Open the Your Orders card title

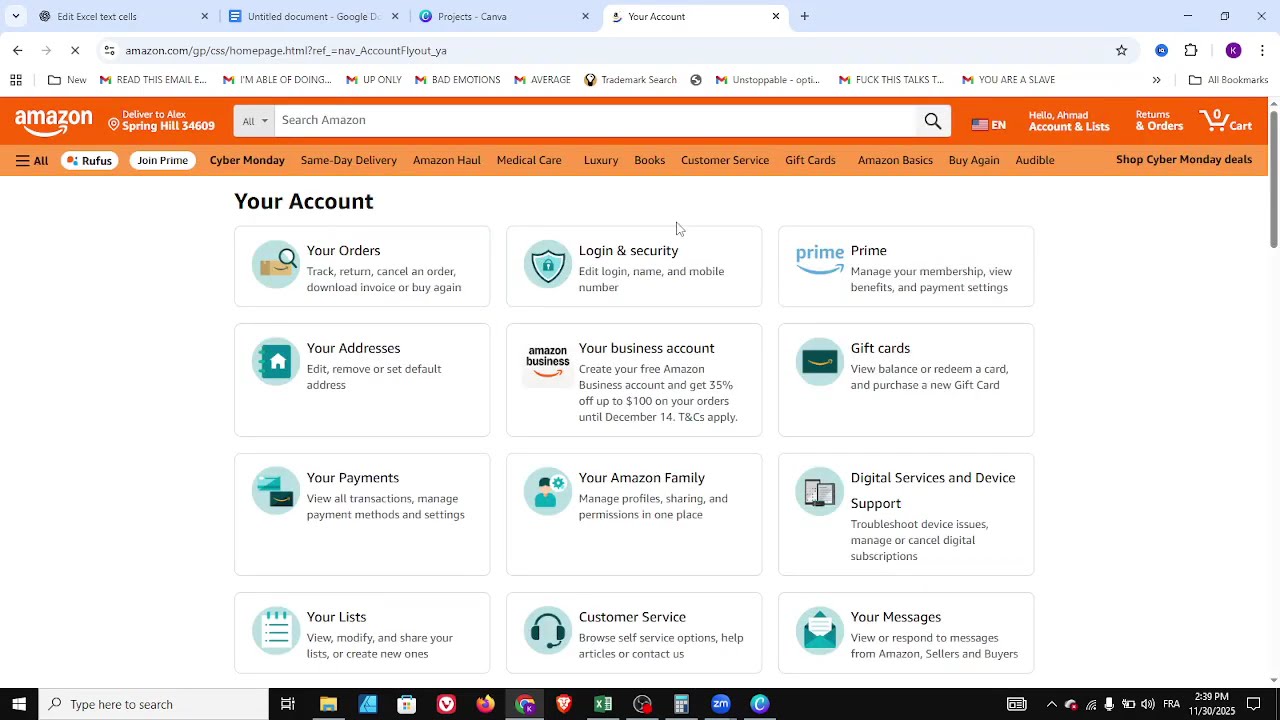pos(343,251)
